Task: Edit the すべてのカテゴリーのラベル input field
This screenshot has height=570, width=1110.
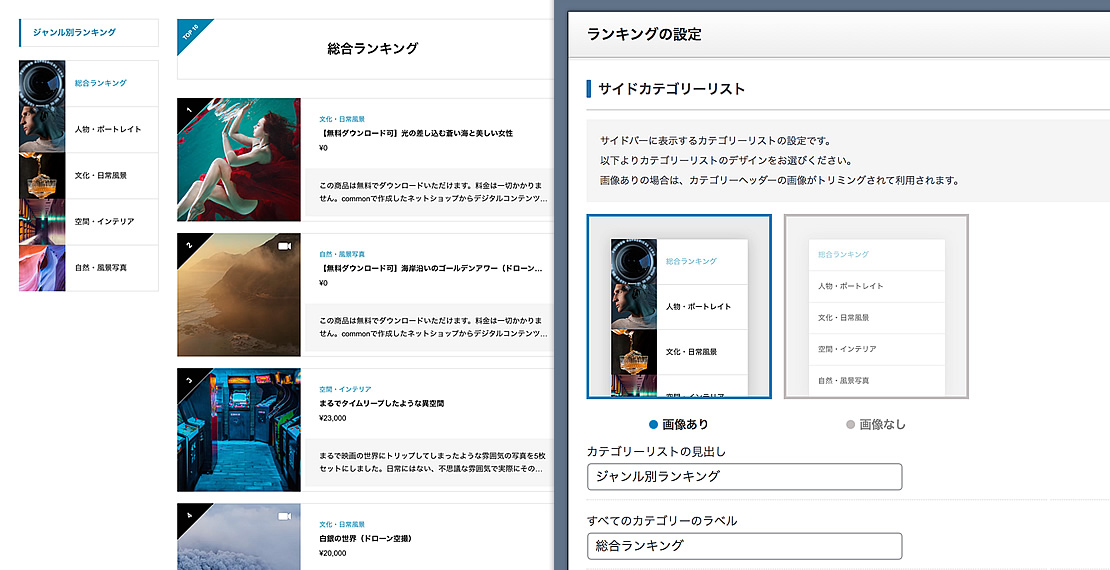Action: coord(745,546)
